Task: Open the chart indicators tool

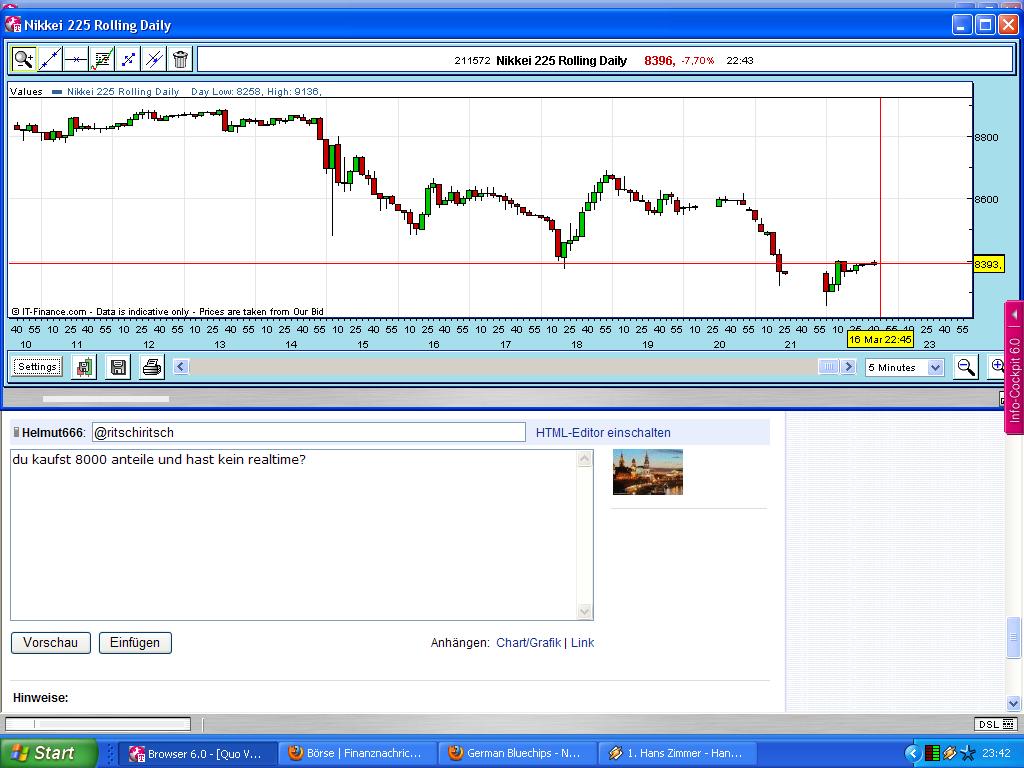Action: [102, 59]
